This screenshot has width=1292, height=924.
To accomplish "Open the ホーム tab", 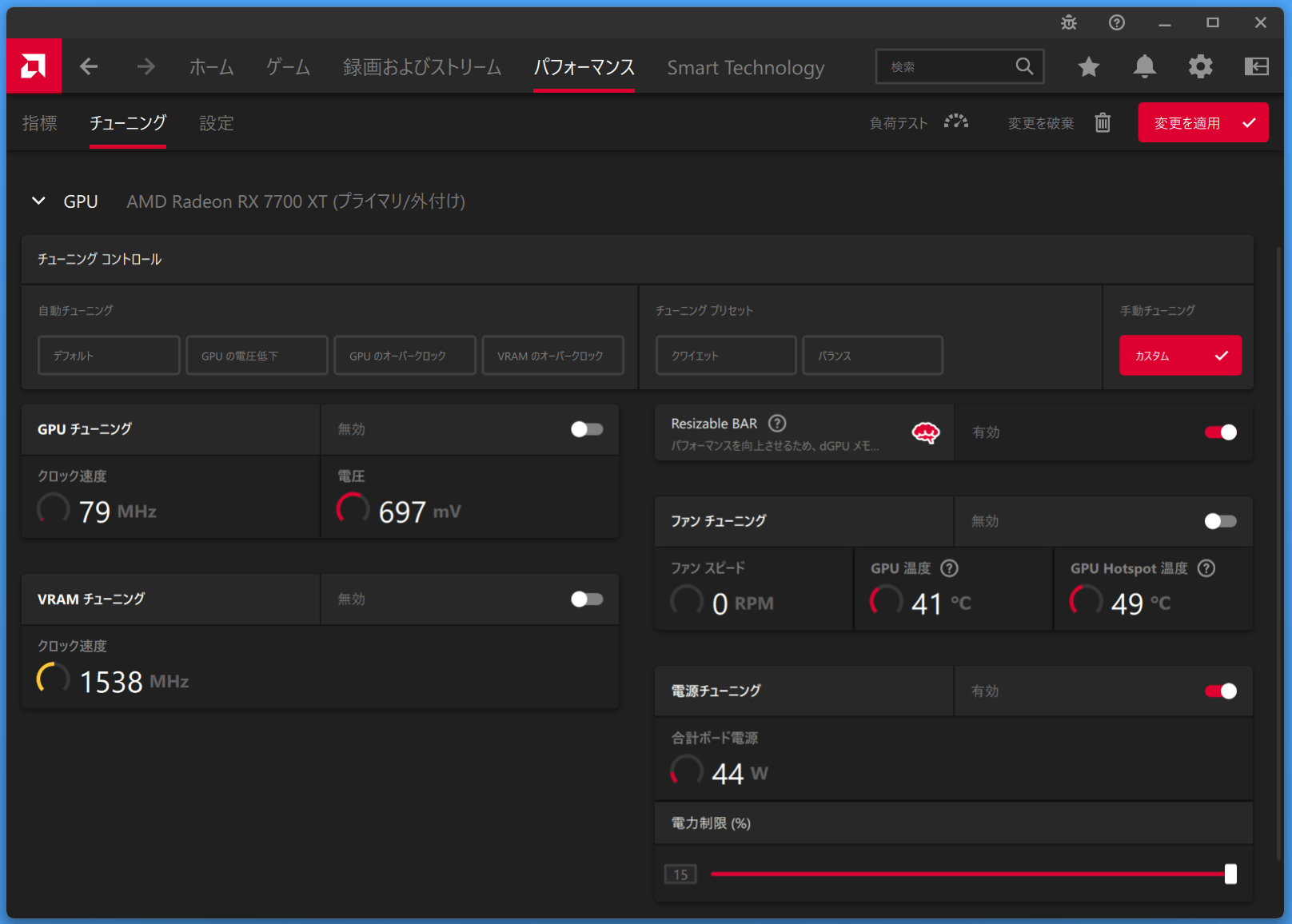I will click(x=212, y=67).
